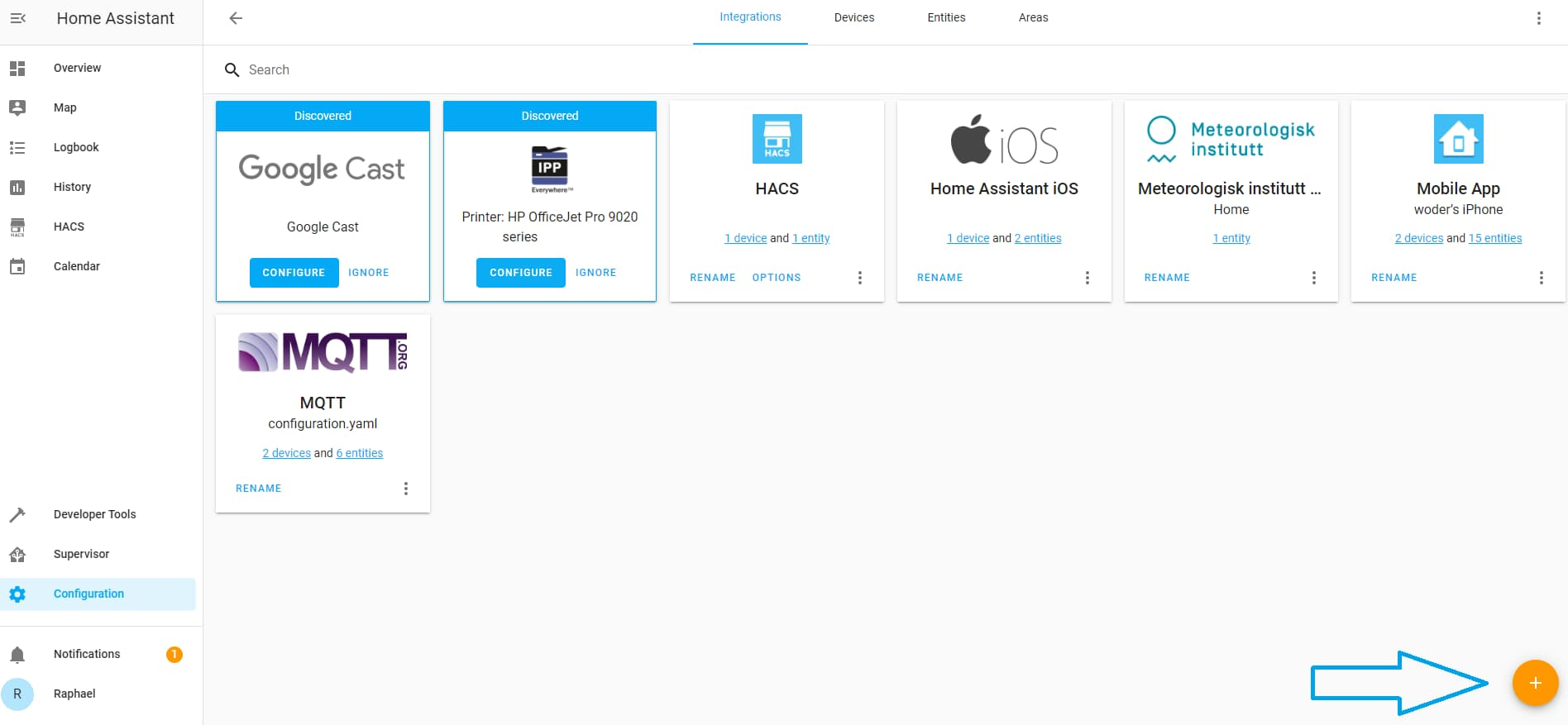The width and height of the screenshot is (1568, 725).
Task: Open Mobile App card three-dot menu
Action: (1542, 278)
